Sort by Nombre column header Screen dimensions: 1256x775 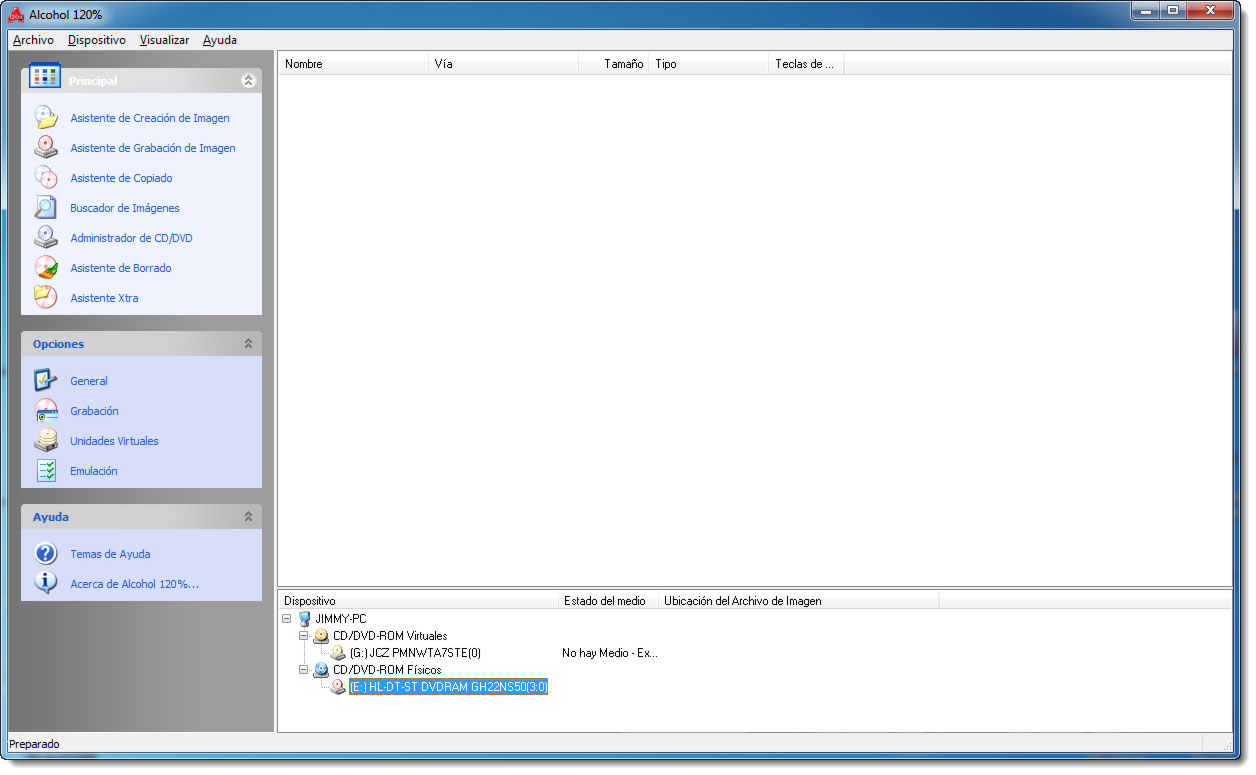click(354, 64)
